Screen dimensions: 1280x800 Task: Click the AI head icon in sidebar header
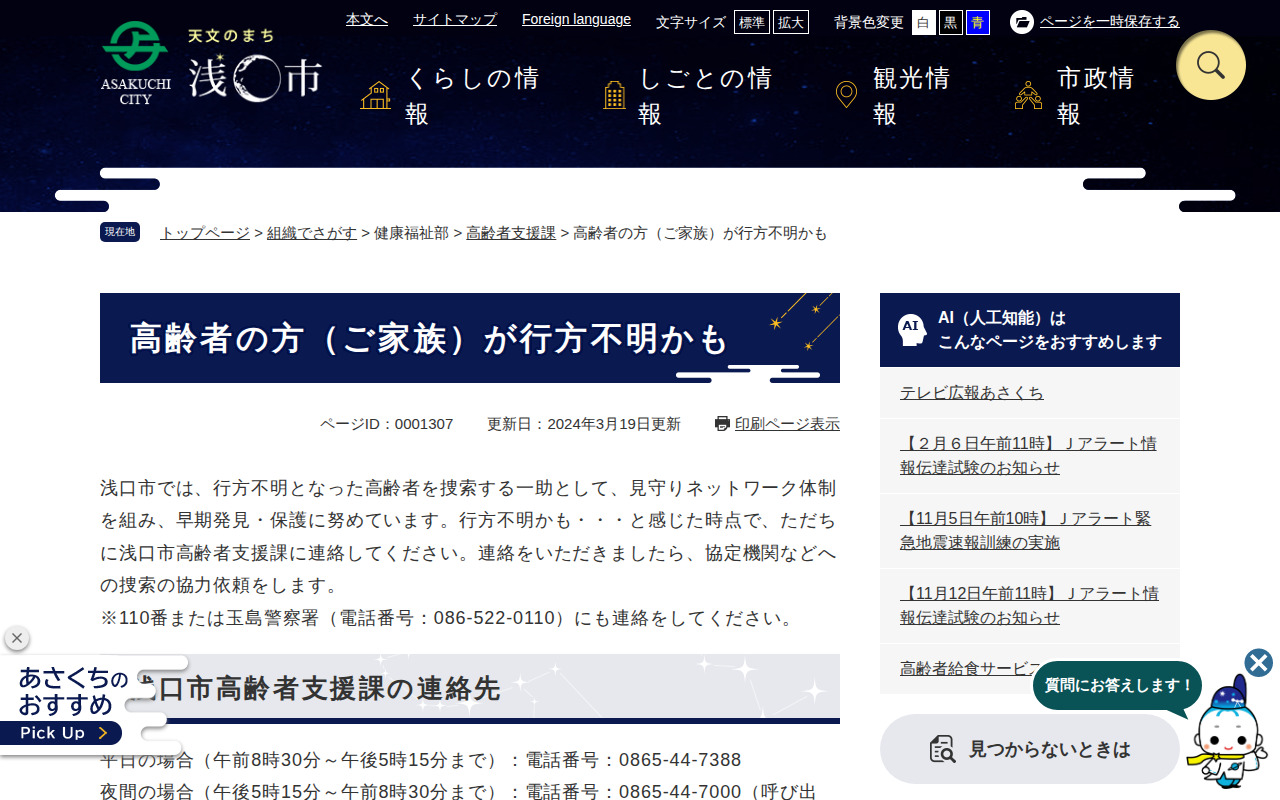[x=911, y=330]
